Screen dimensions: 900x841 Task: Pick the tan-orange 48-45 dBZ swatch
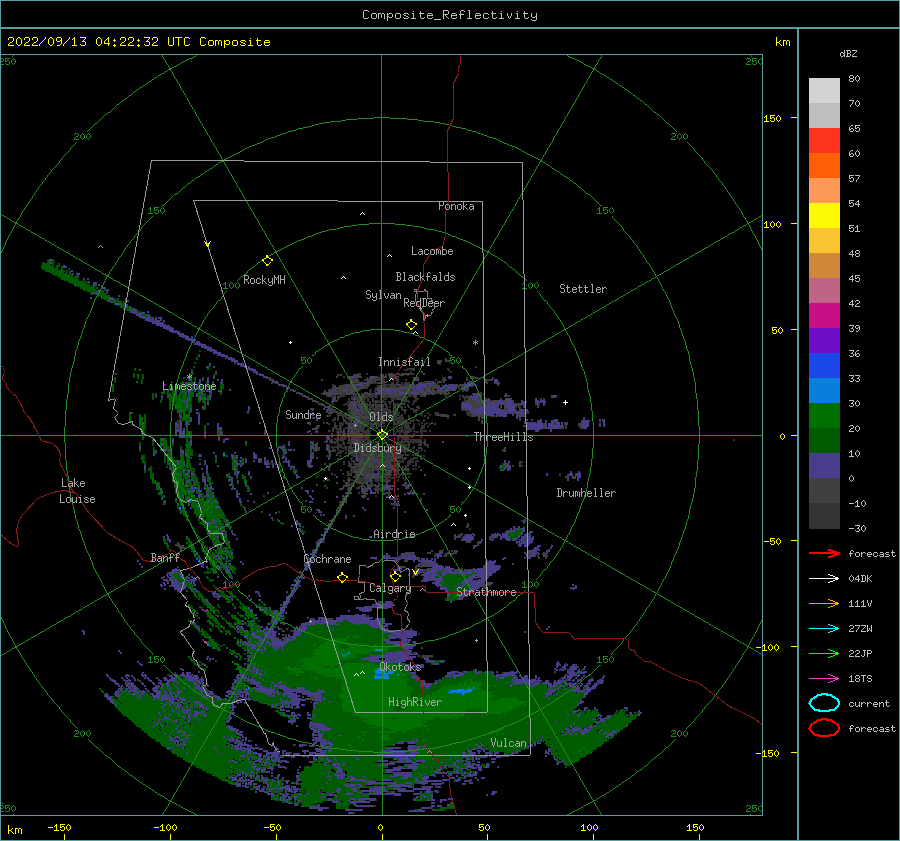[824, 266]
